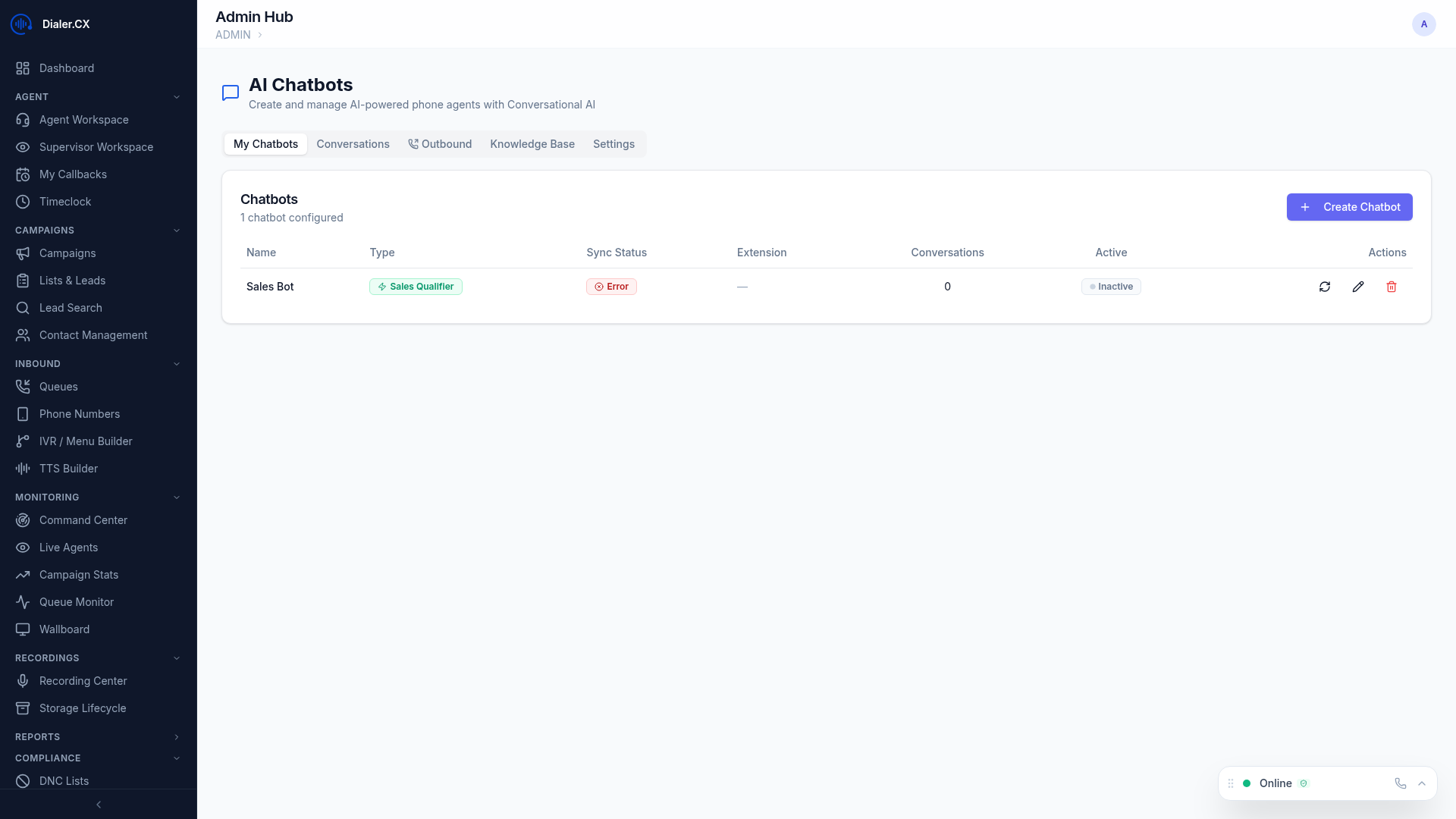1456x819 pixels.
Task: Open the Conversations tab
Action: coord(353,144)
